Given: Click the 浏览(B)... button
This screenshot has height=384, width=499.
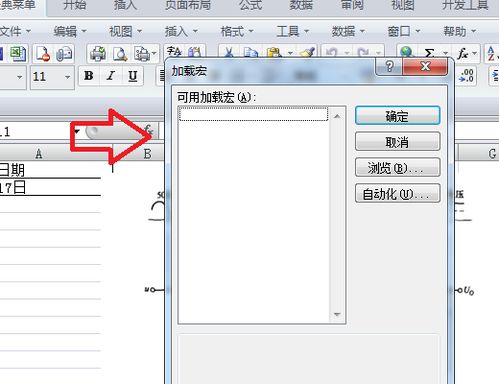Looking at the screenshot, I should pyautogui.click(x=397, y=167).
